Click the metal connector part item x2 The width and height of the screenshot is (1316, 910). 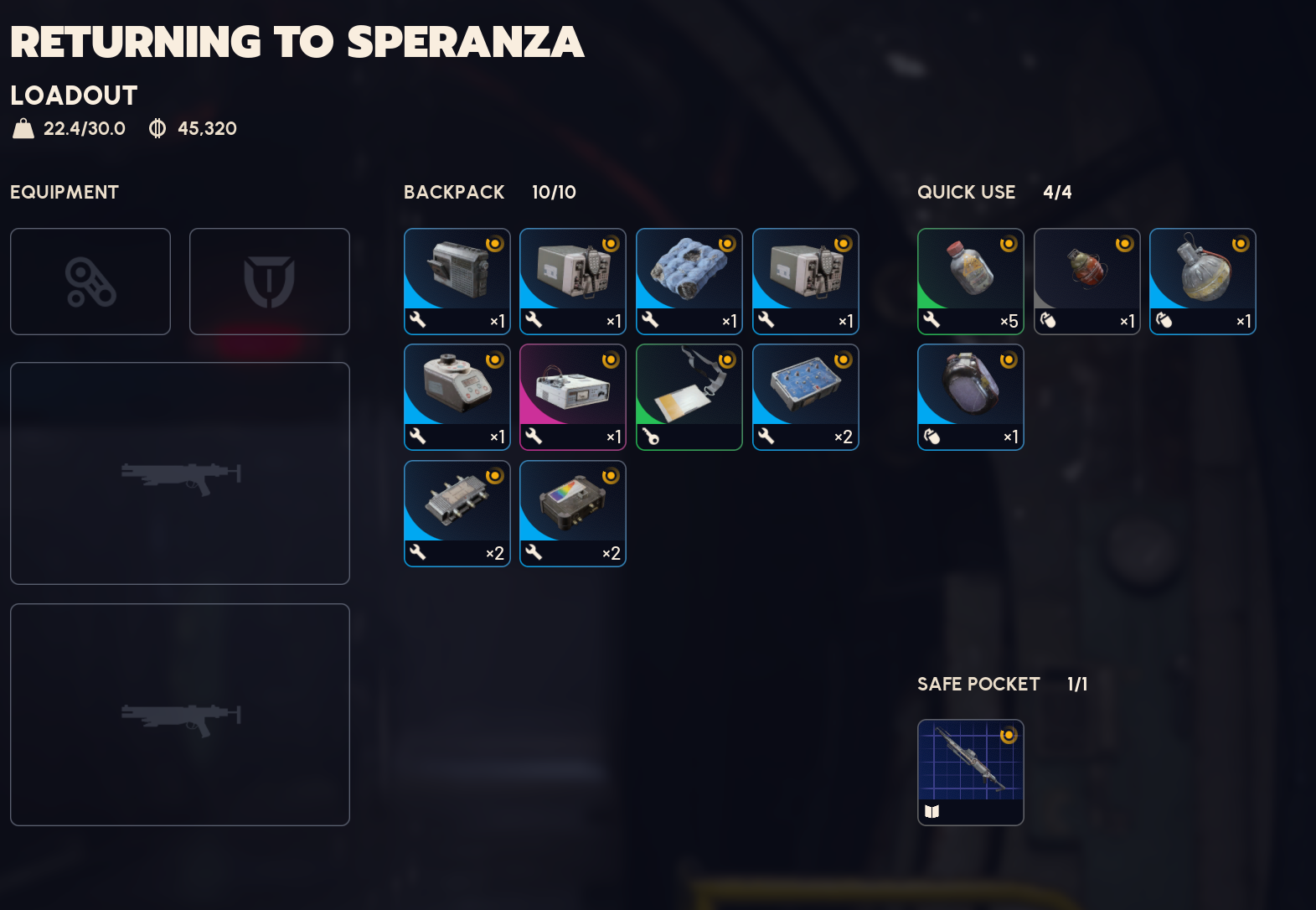pyautogui.click(x=457, y=514)
